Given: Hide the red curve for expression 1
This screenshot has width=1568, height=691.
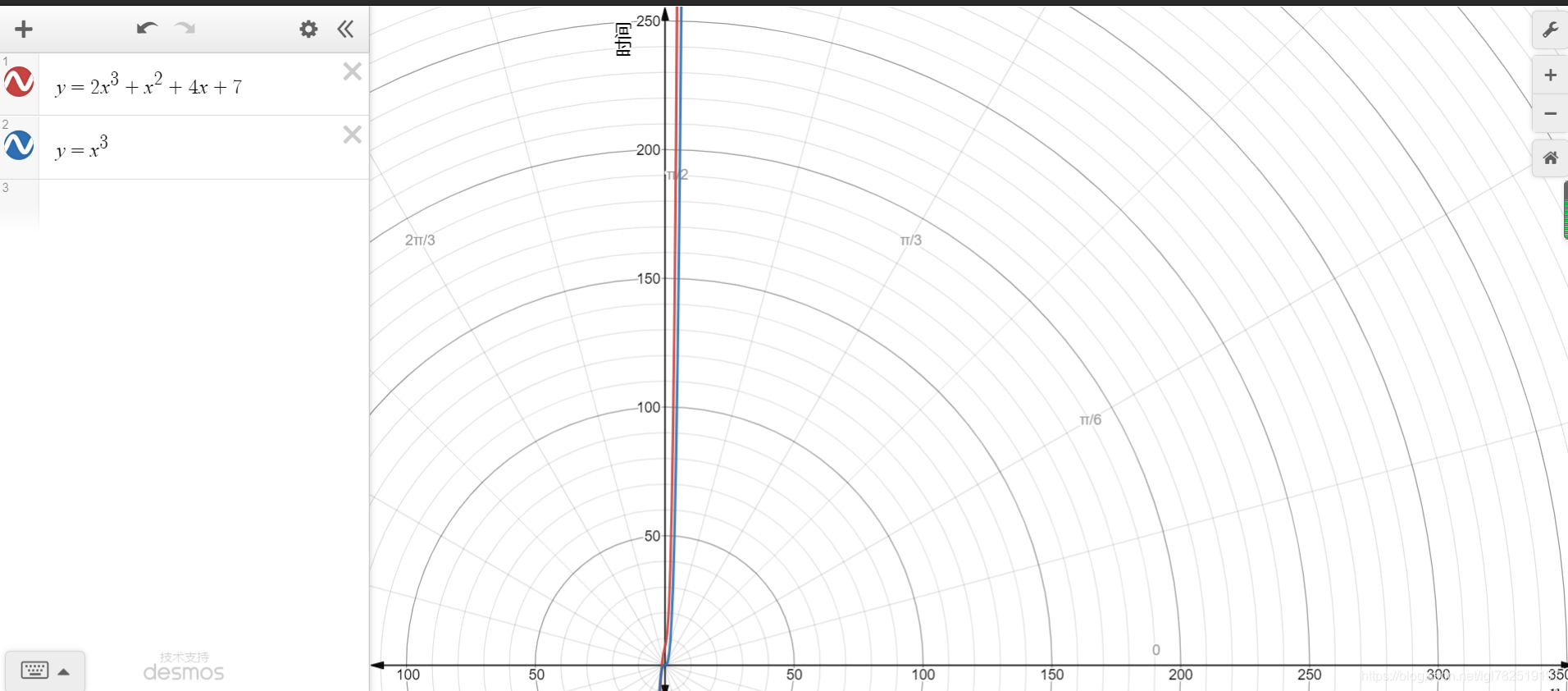Looking at the screenshot, I should tap(19, 82).
